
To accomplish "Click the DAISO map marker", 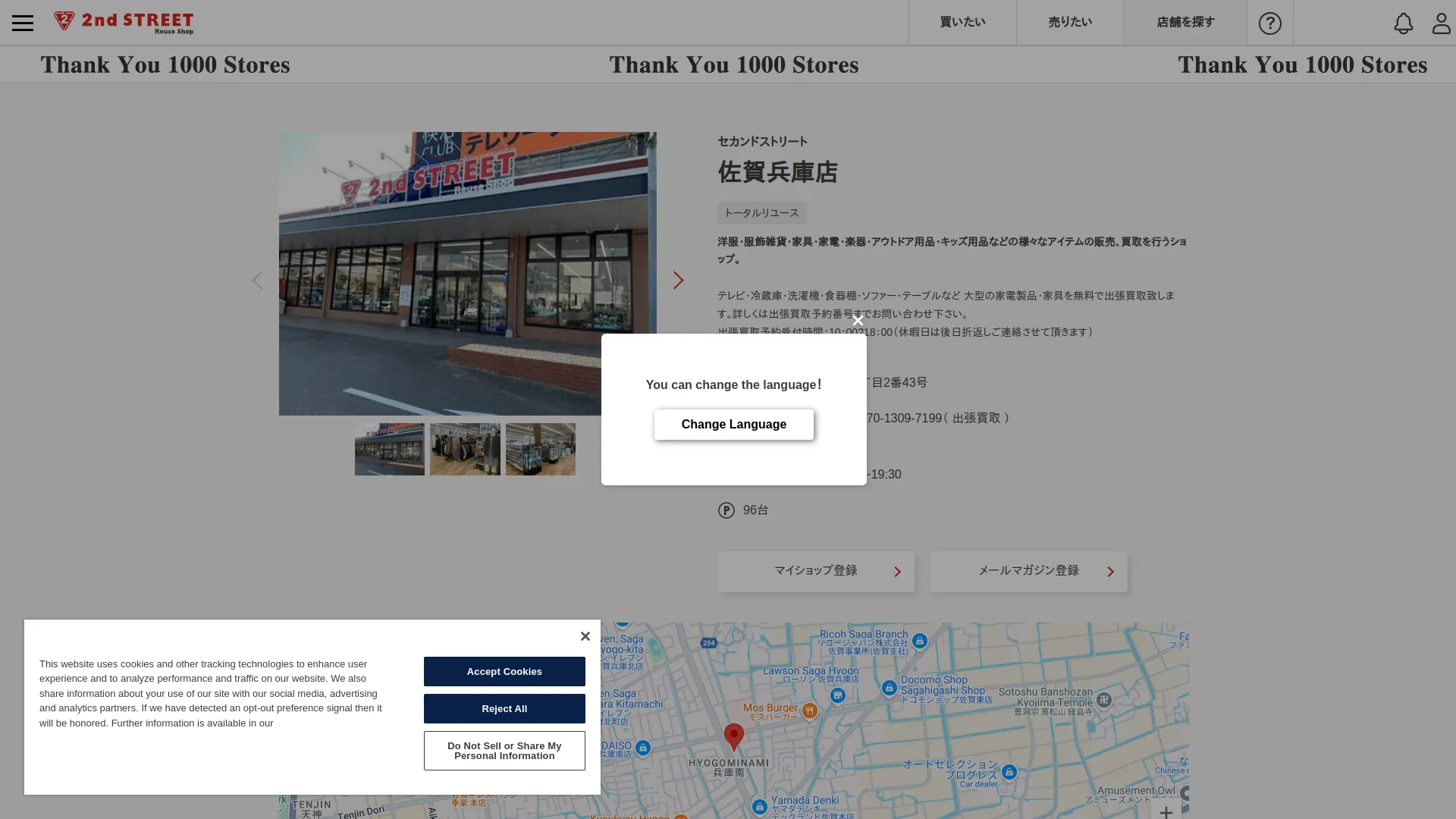I will point(643,748).
